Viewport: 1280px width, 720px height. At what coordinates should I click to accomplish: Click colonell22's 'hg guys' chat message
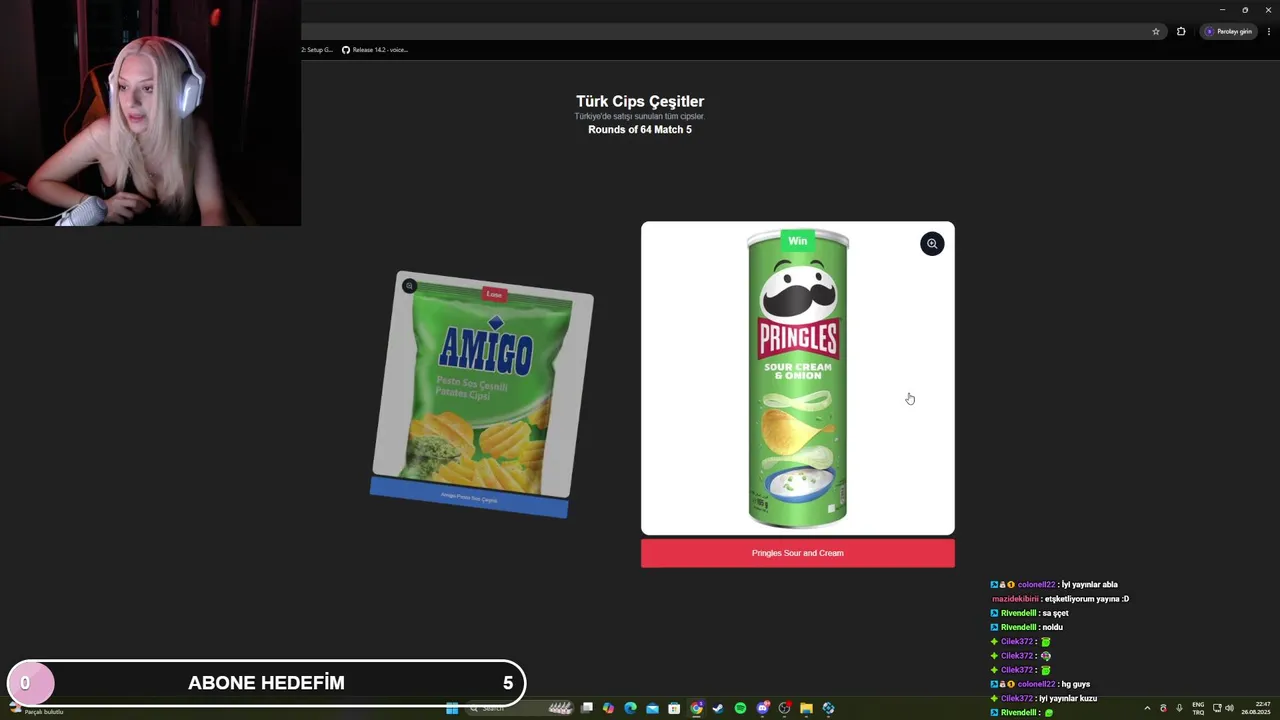point(1040,684)
